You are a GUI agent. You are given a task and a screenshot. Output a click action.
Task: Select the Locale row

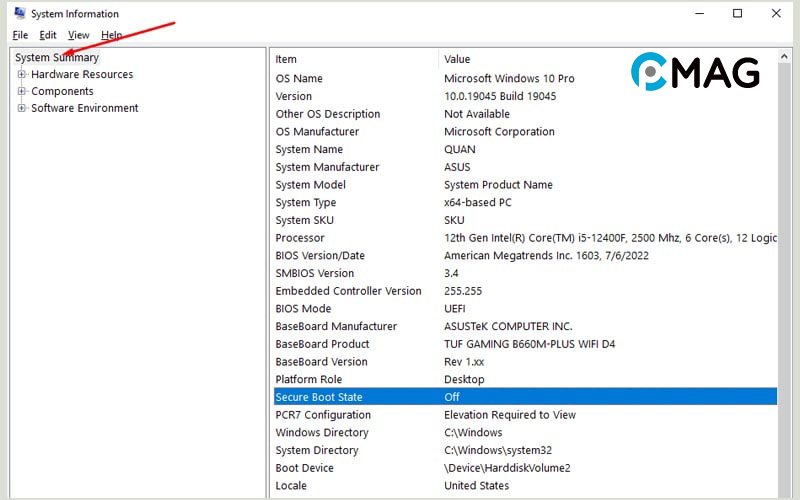pos(526,485)
